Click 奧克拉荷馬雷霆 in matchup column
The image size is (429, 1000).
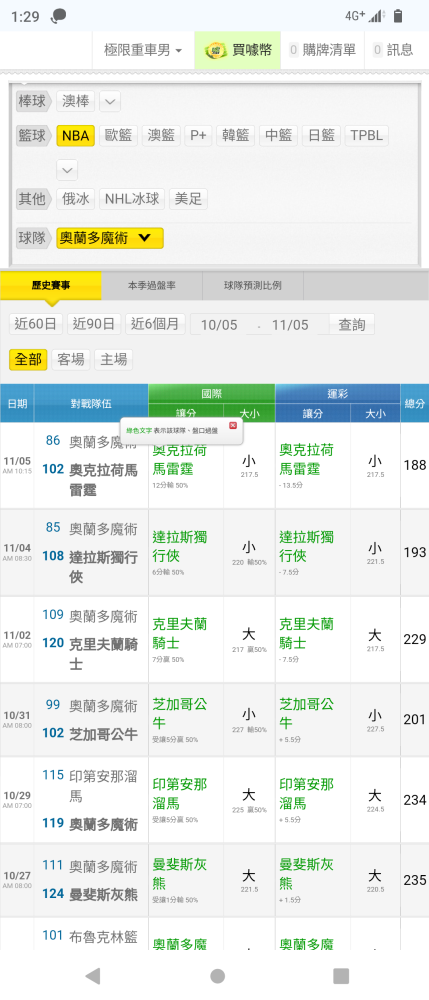pos(103,480)
